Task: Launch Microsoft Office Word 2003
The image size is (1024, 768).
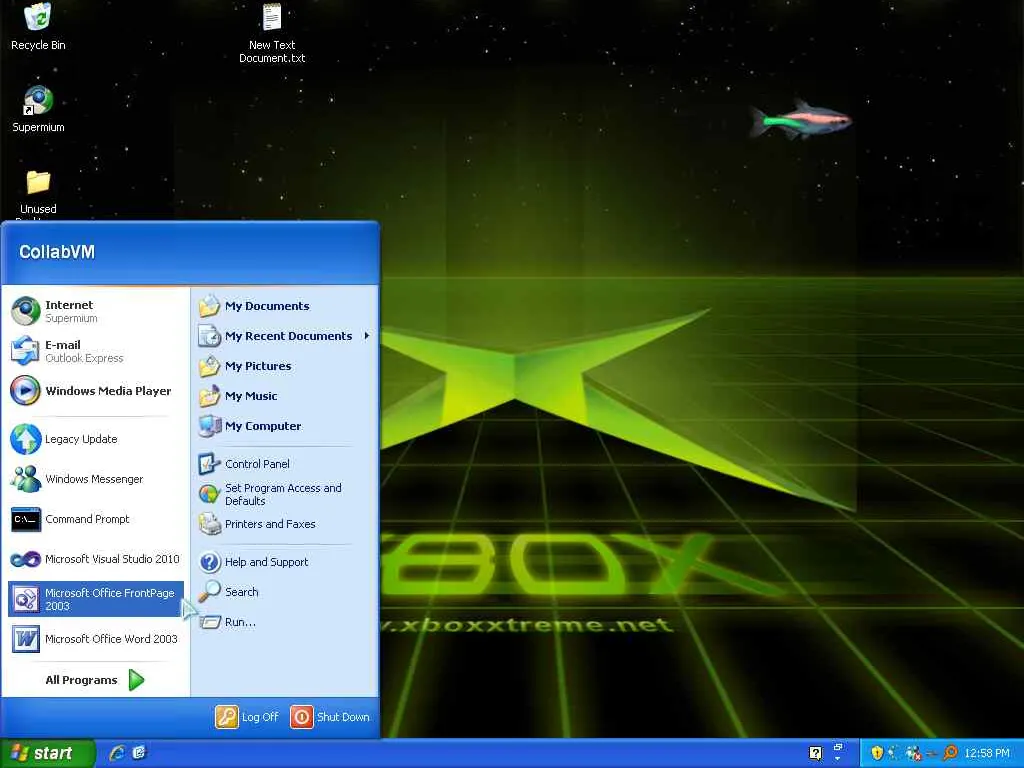Action: pos(95,639)
